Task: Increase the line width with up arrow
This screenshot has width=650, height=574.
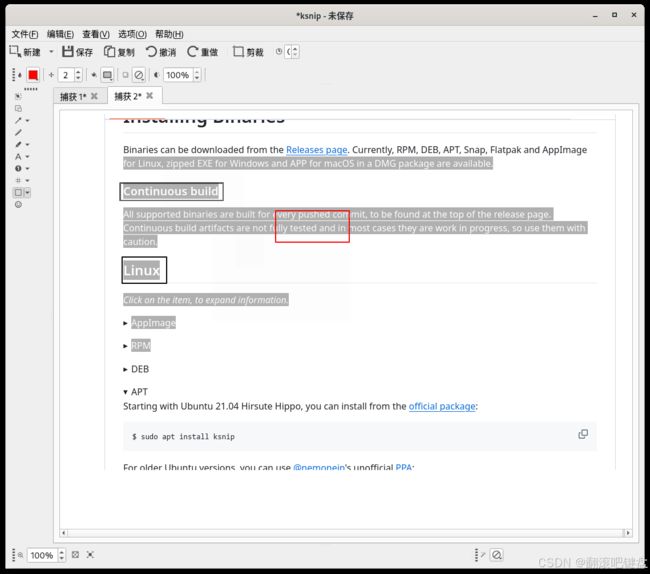Action: point(78,72)
